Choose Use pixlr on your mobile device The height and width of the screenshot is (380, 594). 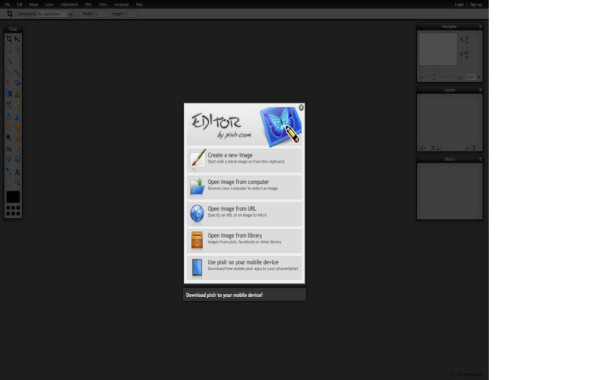pyautogui.click(x=245, y=267)
